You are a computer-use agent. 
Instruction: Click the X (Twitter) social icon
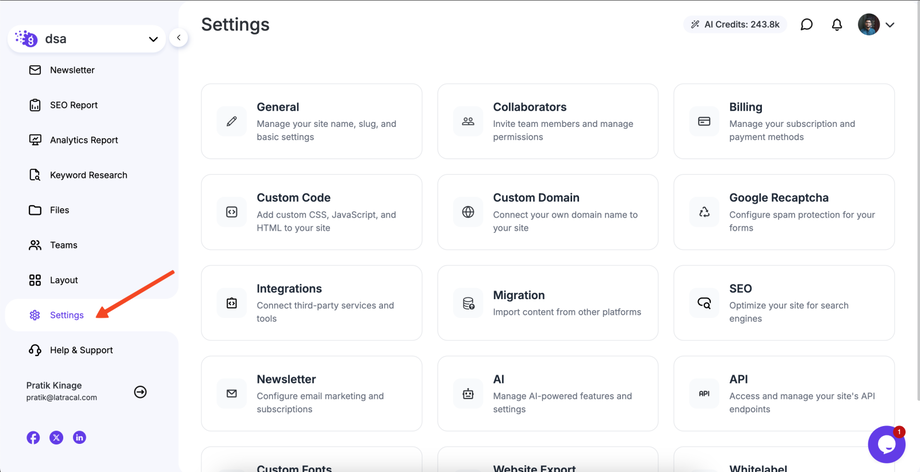coord(56,437)
